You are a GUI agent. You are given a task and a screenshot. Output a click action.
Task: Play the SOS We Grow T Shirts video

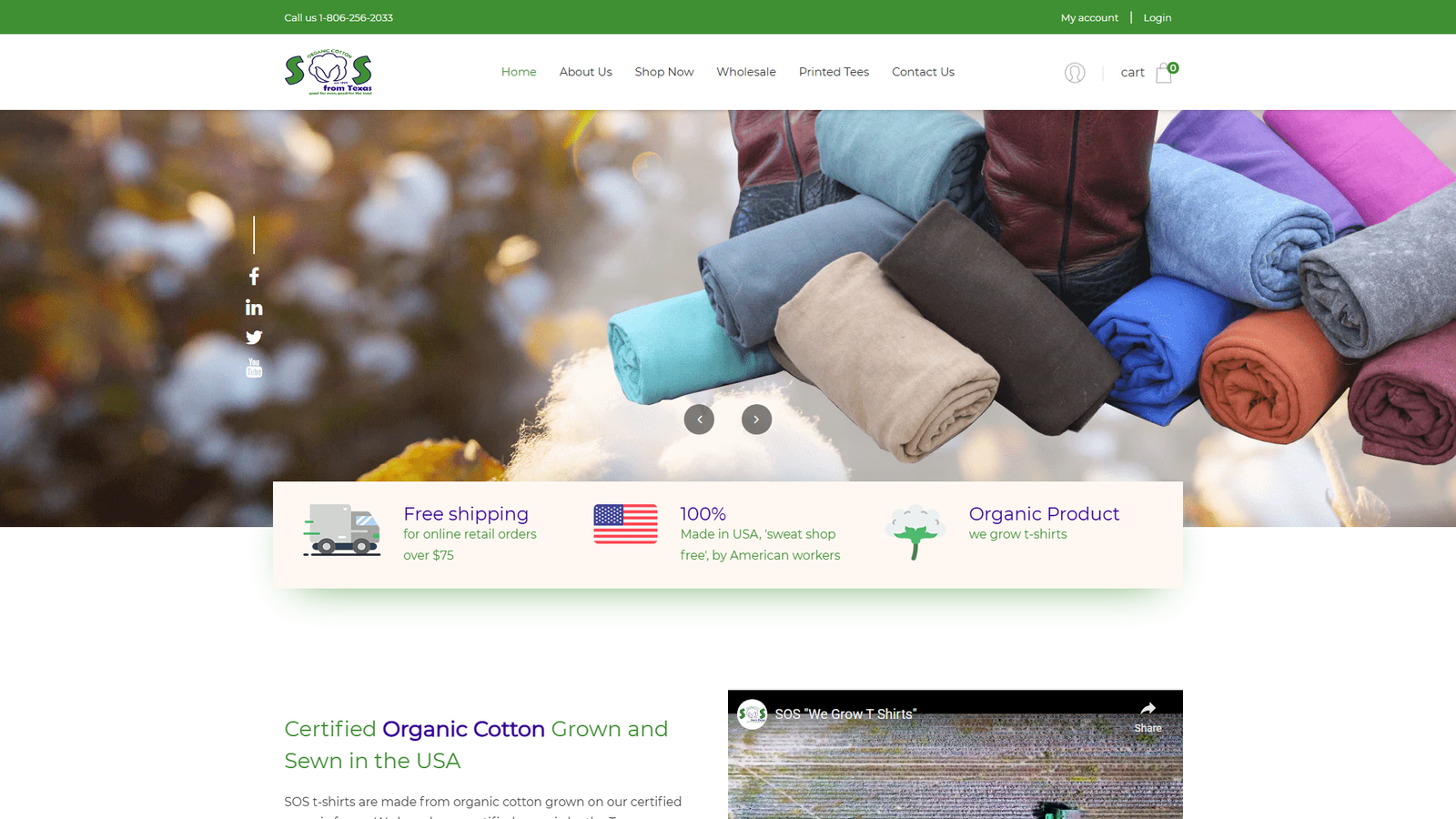[955, 783]
